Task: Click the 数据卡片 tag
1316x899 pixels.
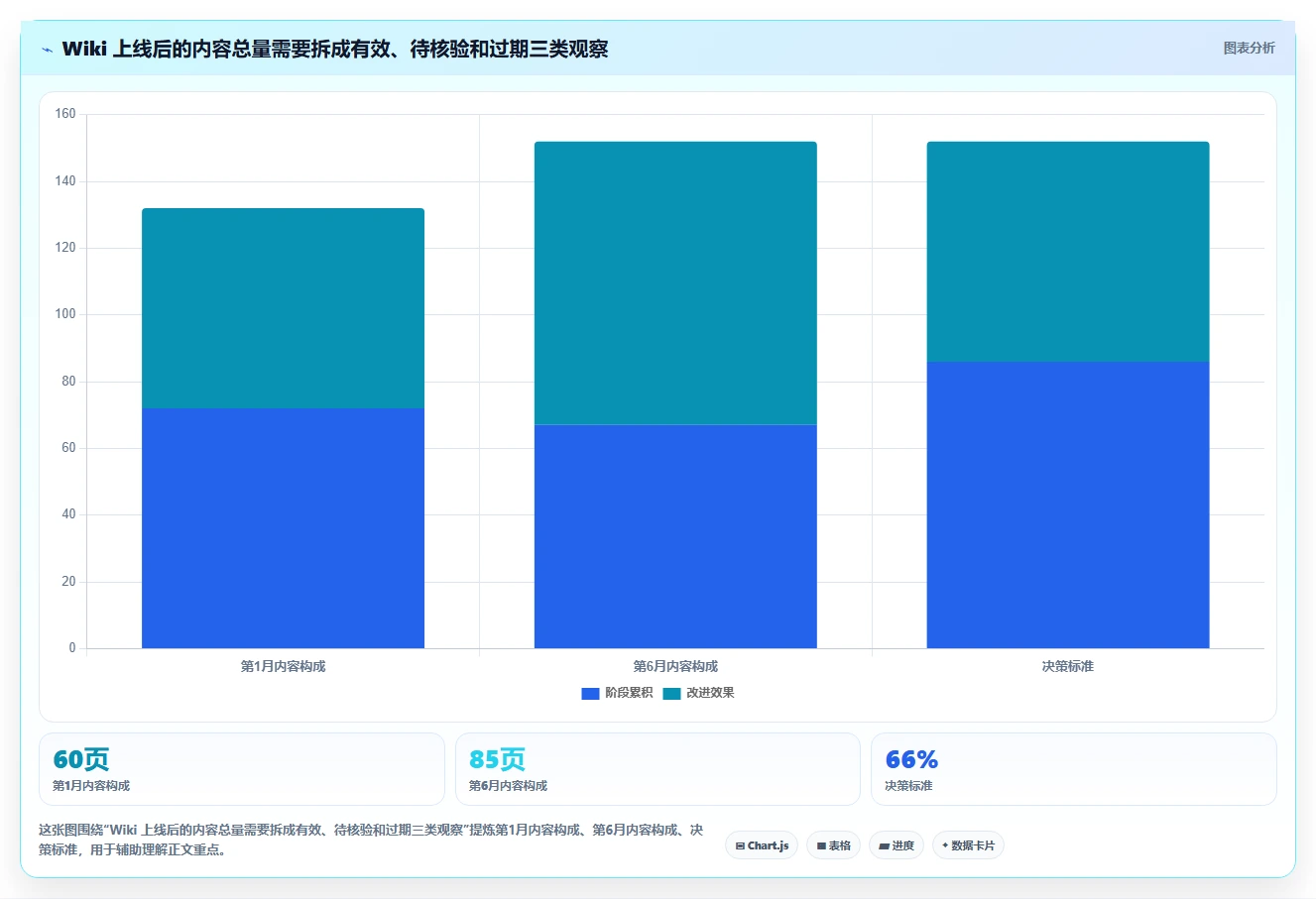Action: (x=968, y=845)
